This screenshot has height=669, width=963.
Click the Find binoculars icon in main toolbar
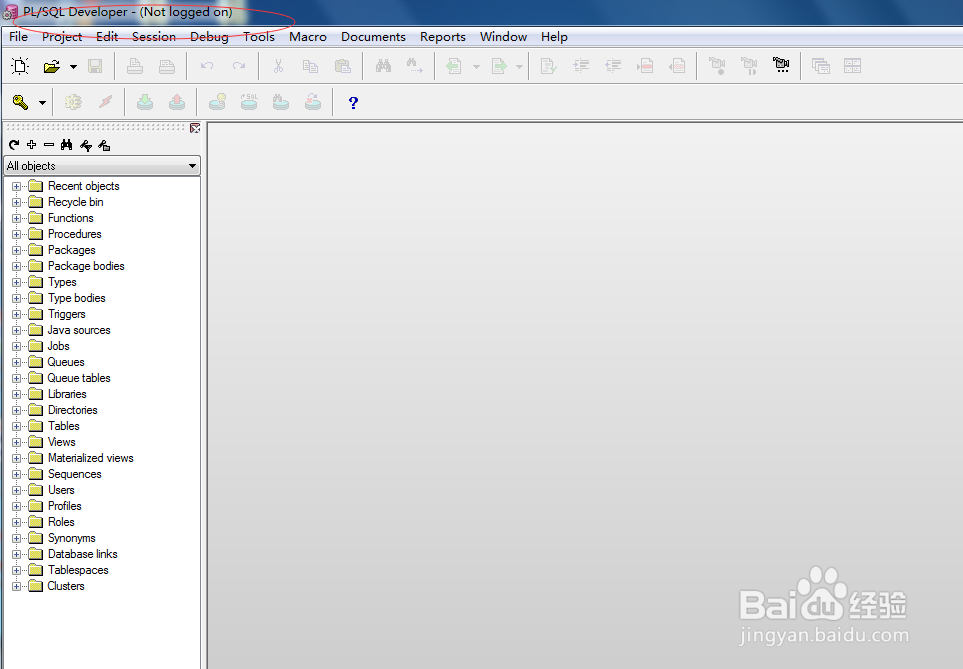tap(383, 65)
